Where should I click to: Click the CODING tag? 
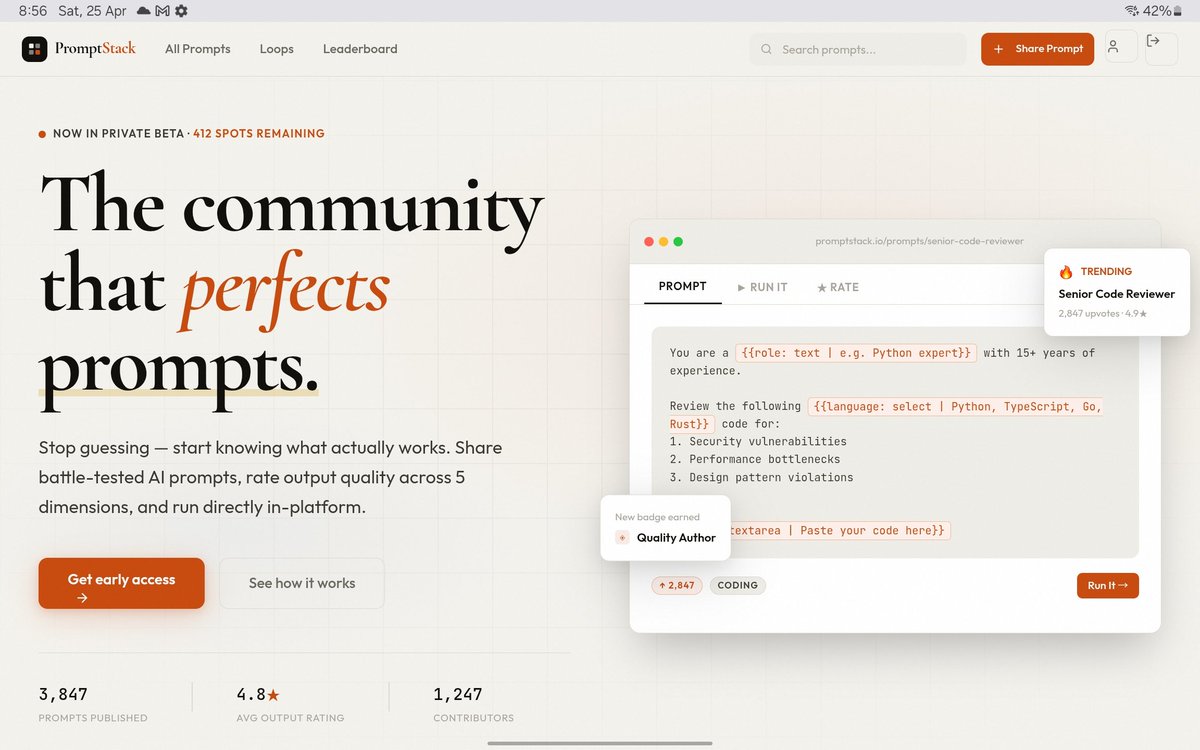[x=738, y=585]
